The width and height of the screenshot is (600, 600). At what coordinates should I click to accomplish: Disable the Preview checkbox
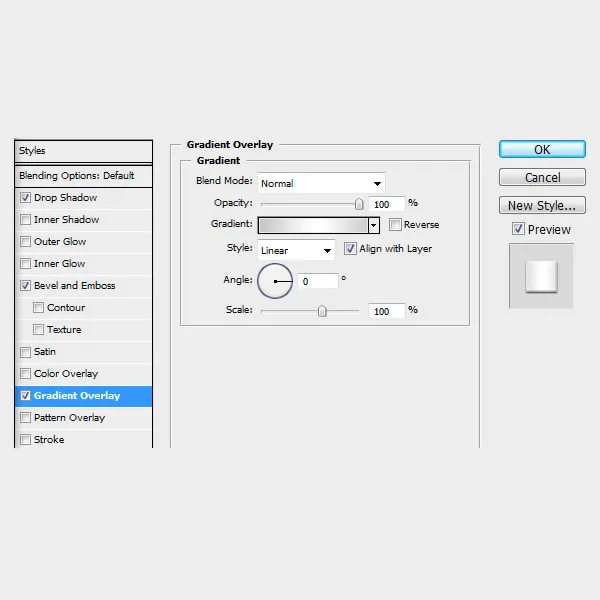tap(517, 229)
